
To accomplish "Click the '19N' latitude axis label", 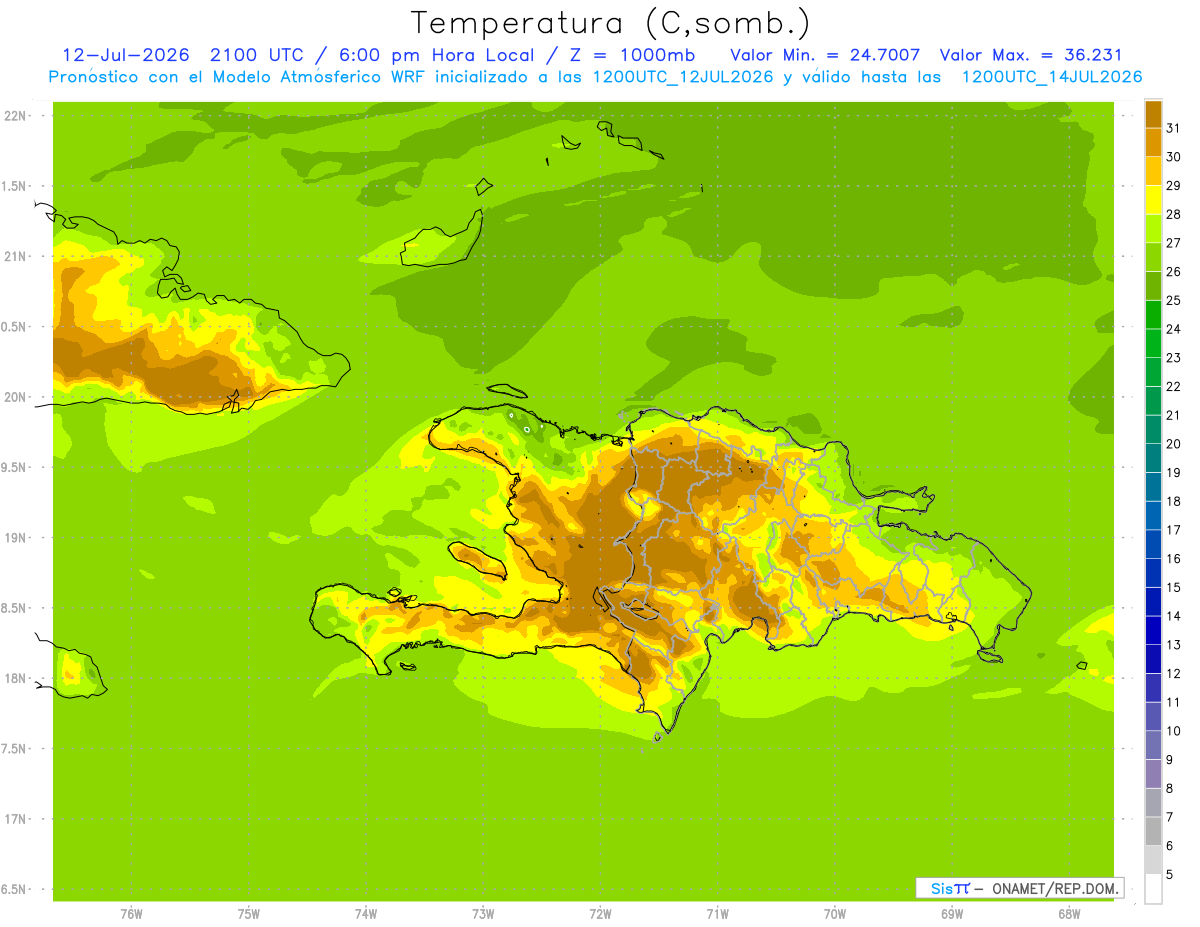I will click(x=14, y=538).
